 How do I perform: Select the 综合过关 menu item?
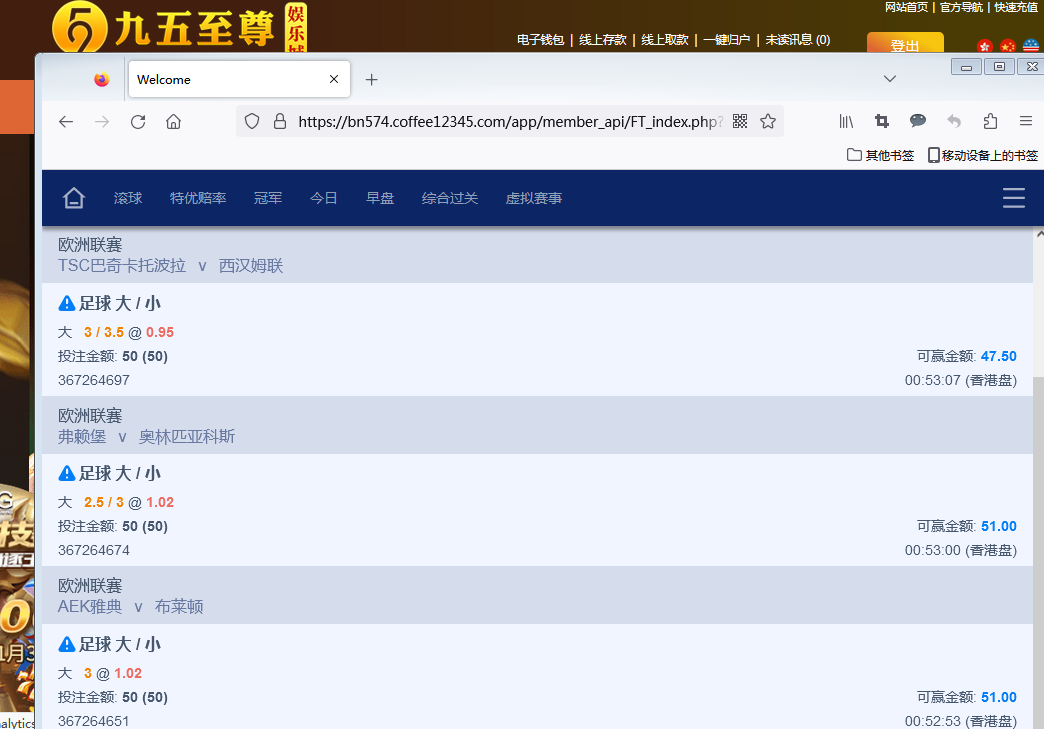[x=450, y=198]
